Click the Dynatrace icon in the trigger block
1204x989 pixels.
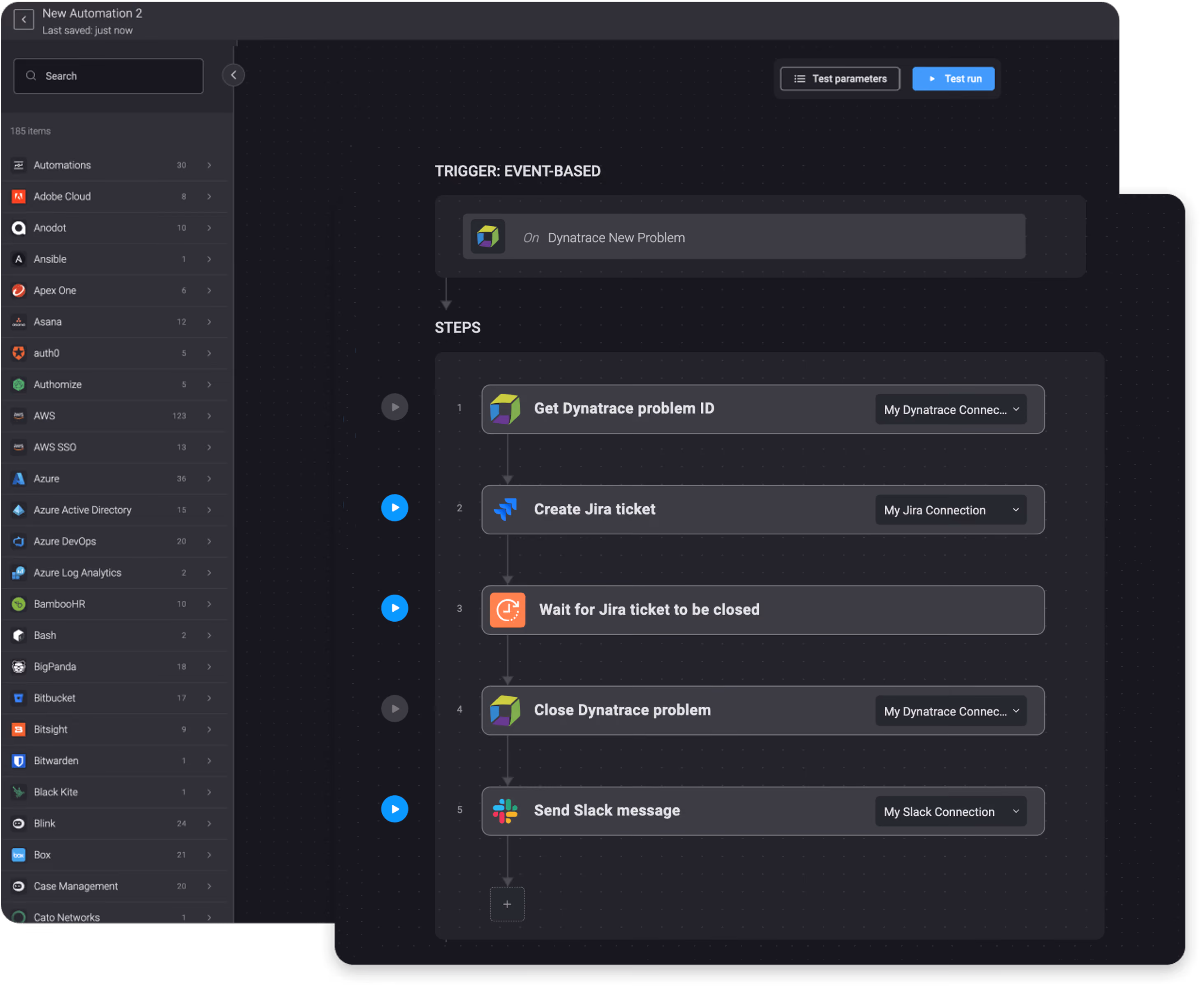point(488,237)
